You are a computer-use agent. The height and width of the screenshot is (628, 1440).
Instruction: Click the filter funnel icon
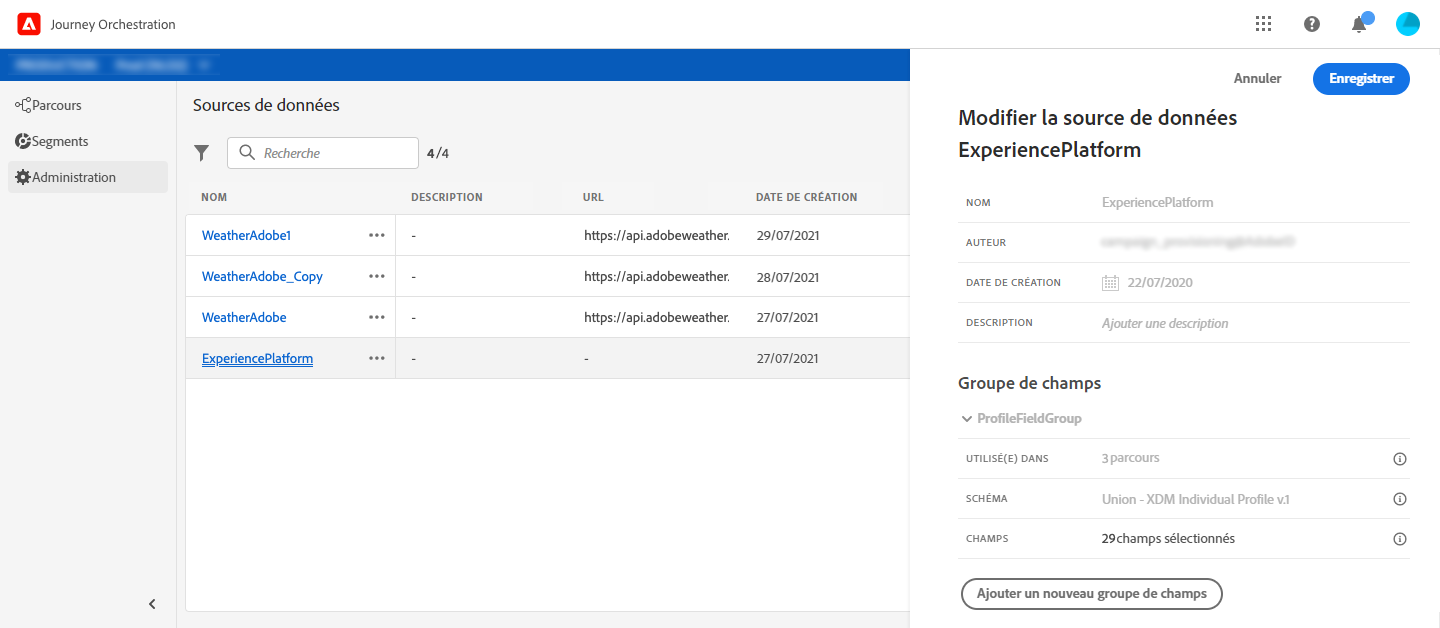coord(202,153)
